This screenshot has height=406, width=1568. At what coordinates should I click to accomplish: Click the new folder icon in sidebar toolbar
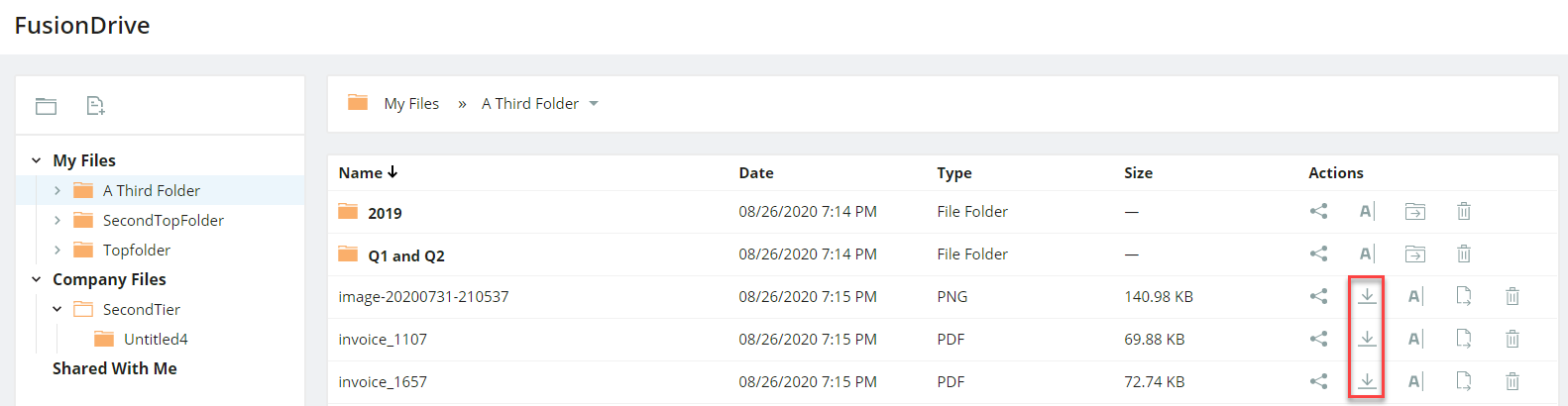[47, 106]
